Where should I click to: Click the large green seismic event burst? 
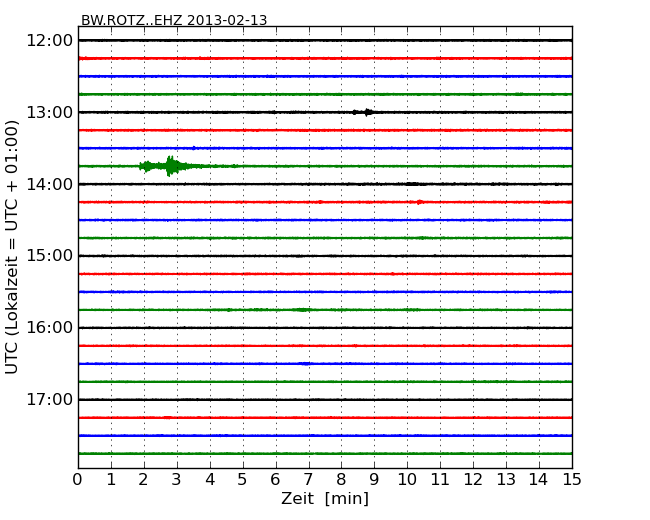[170, 166]
